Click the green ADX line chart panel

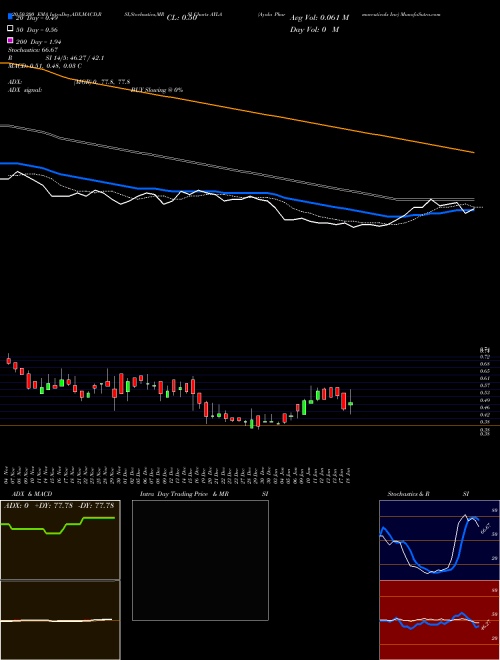pyautogui.click(x=60, y=540)
